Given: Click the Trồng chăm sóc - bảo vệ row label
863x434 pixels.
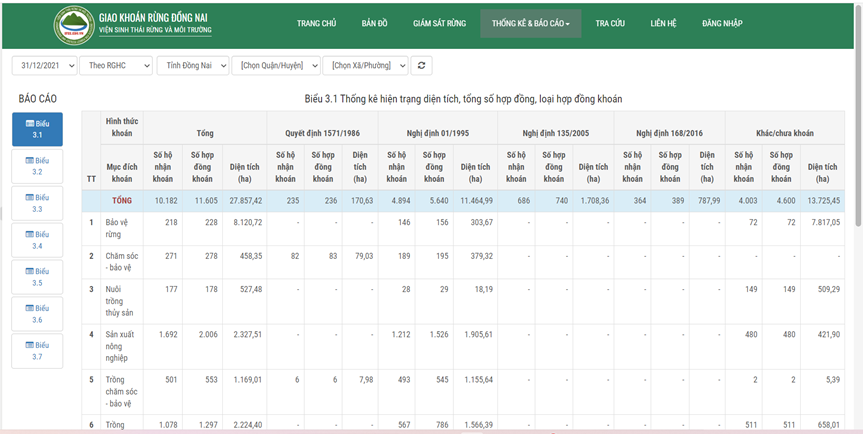Looking at the screenshot, I should 121,392.
